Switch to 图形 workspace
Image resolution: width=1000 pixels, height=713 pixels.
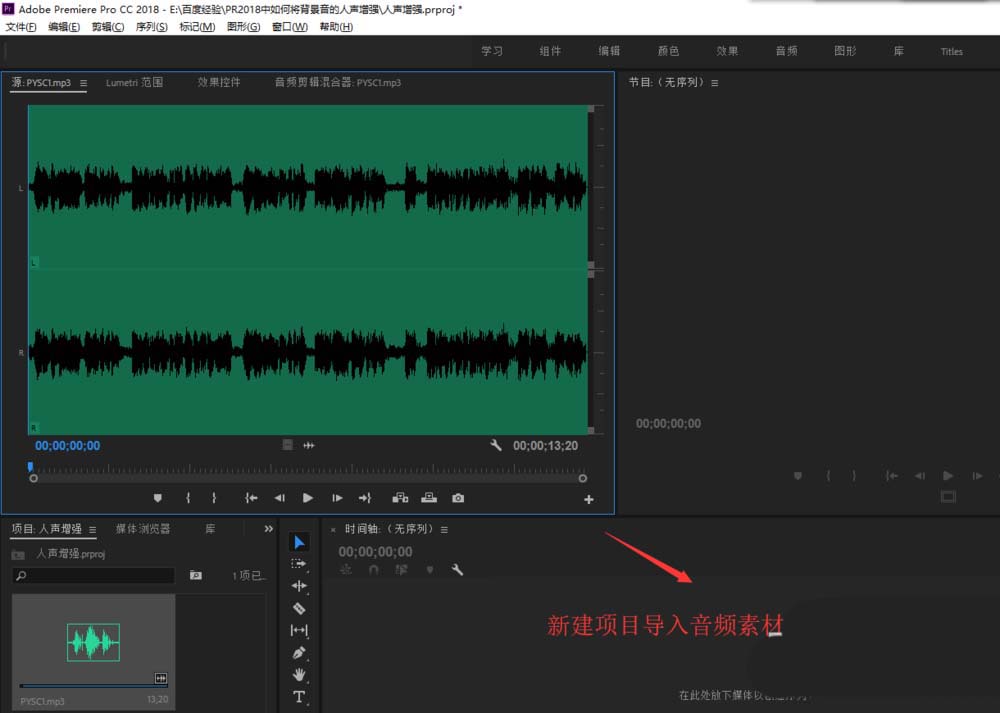click(845, 51)
